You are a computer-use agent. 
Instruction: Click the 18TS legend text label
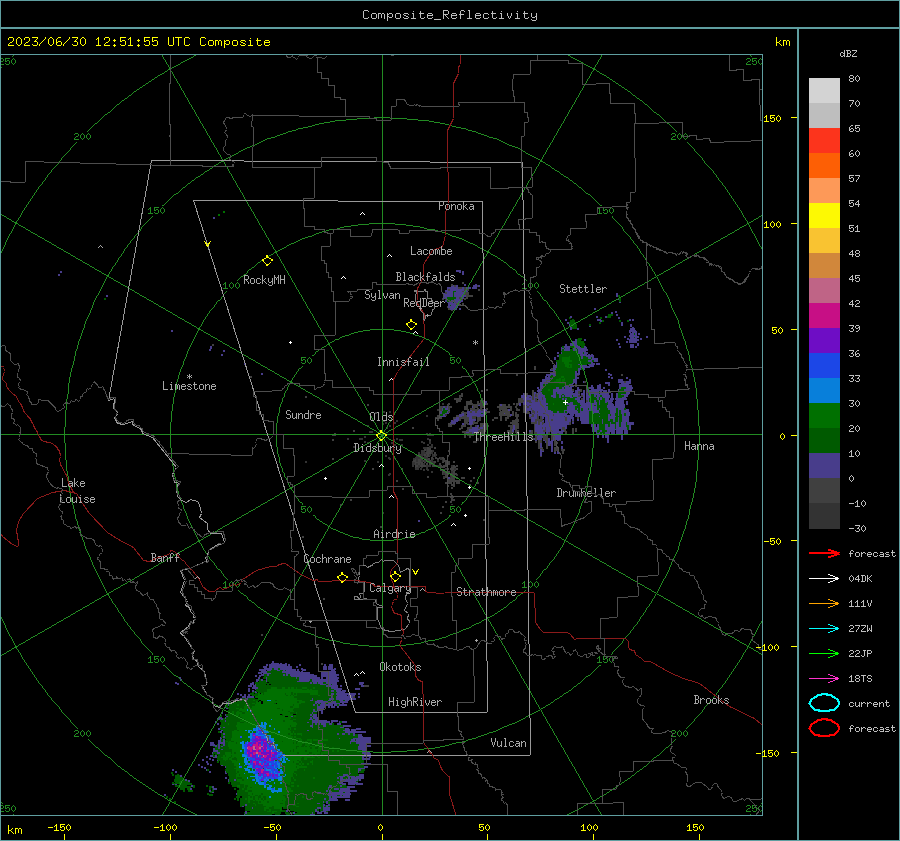(x=860, y=679)
